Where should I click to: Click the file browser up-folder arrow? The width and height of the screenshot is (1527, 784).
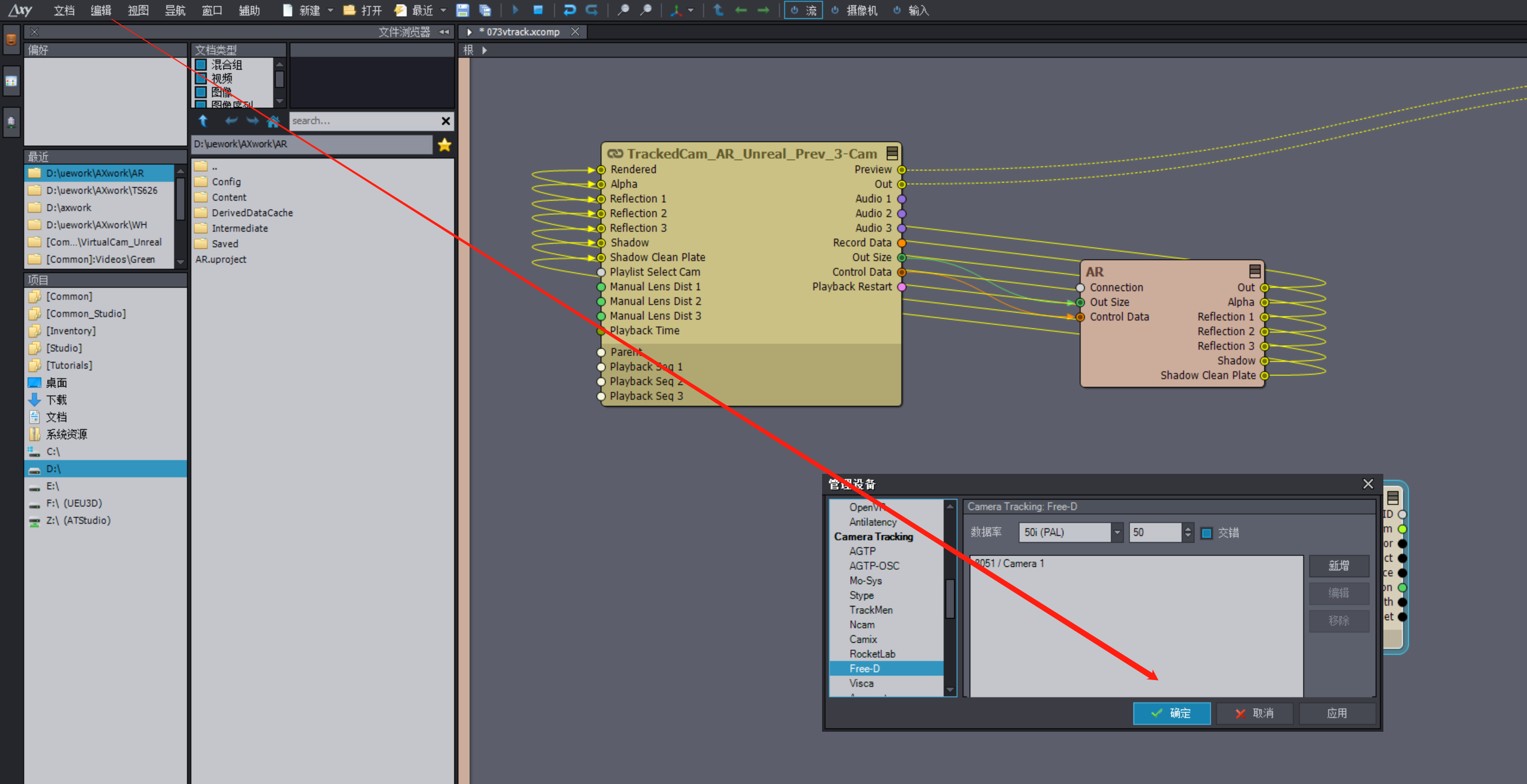[x=203, y=121]
